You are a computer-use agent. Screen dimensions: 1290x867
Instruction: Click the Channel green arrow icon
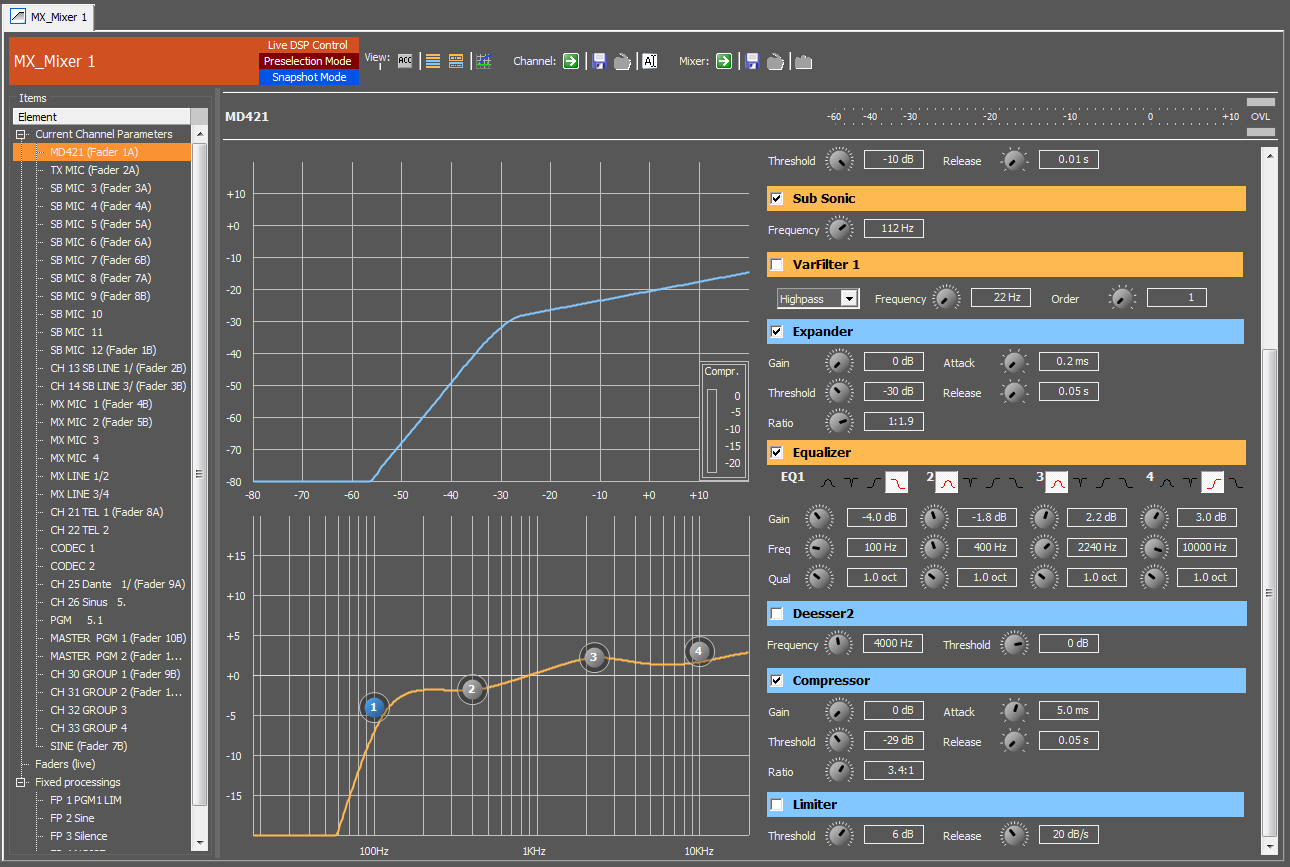coord(570,61)
